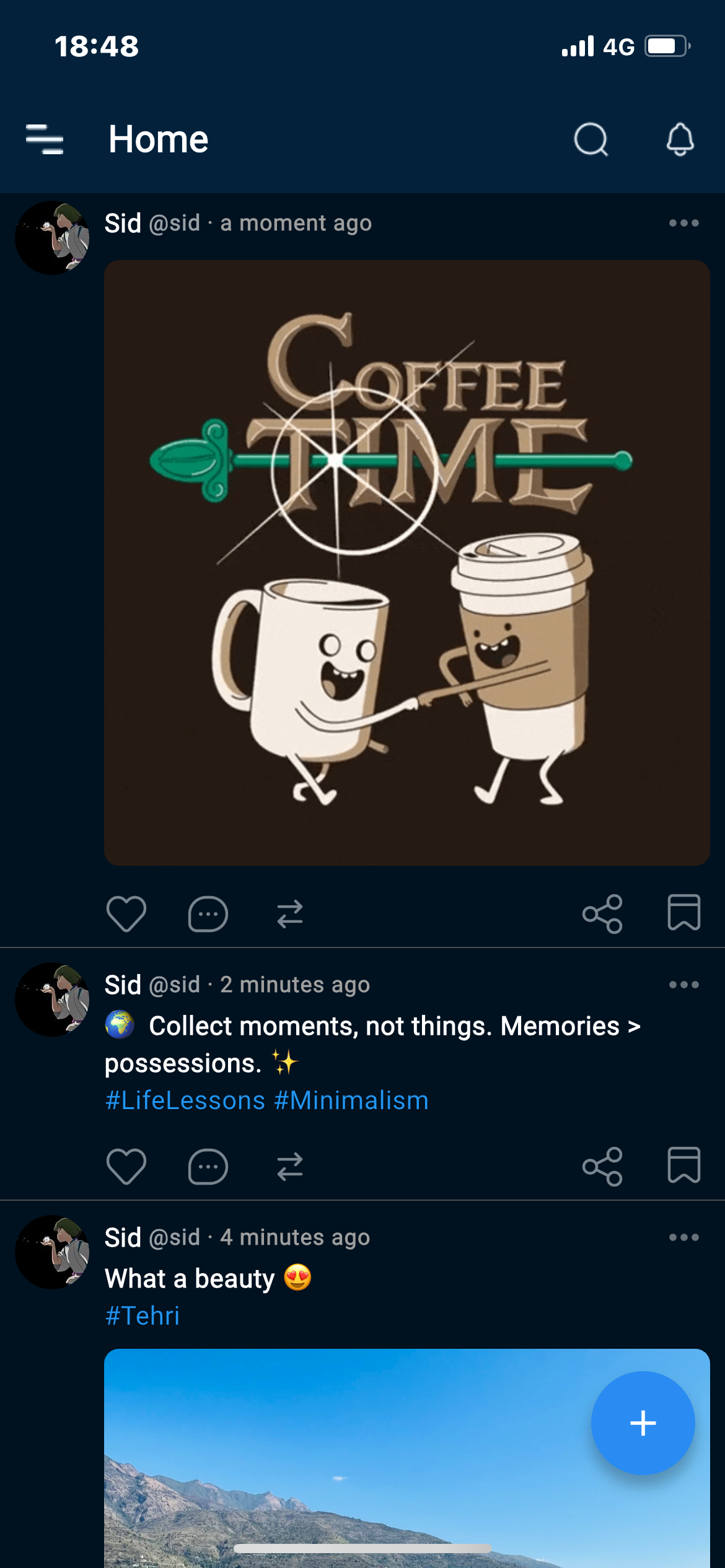Open the #Tehri hashtag link
Image resolution: width=725 pixels, height=1568 pixels.
pyautogui.click(x=143, y=1315)
